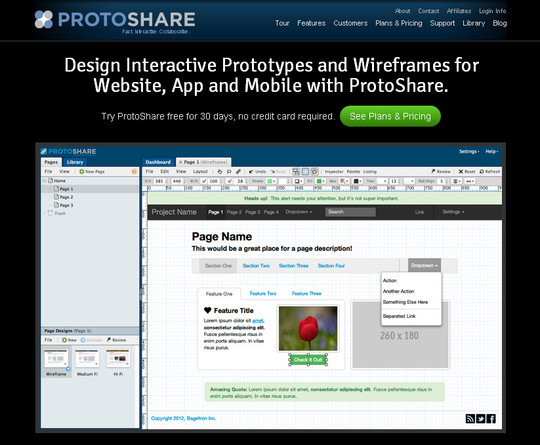Open the Edit menu in editor toolbar
The width and height of the screenshot is (540, 445).
(165, 172)
